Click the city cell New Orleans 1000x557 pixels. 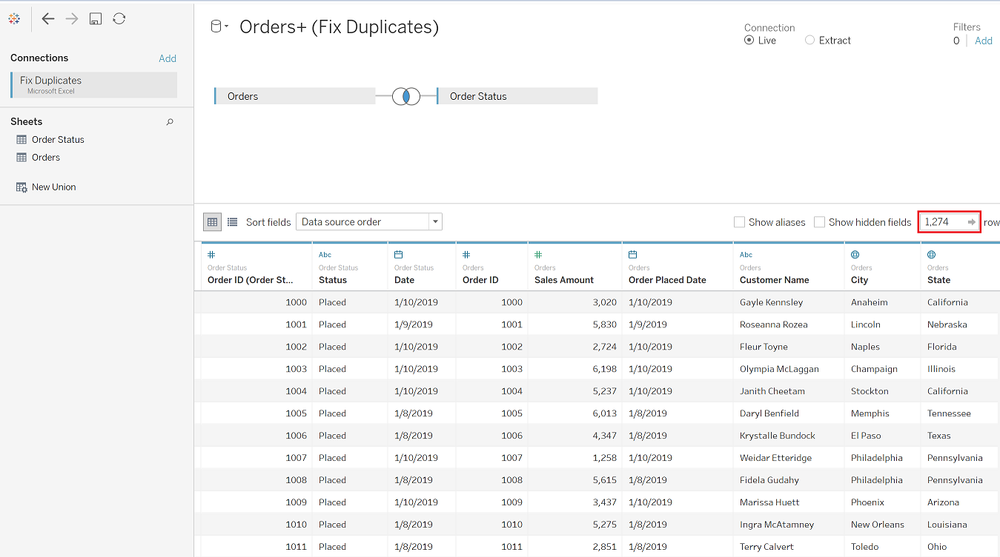(x=878, y=524)
